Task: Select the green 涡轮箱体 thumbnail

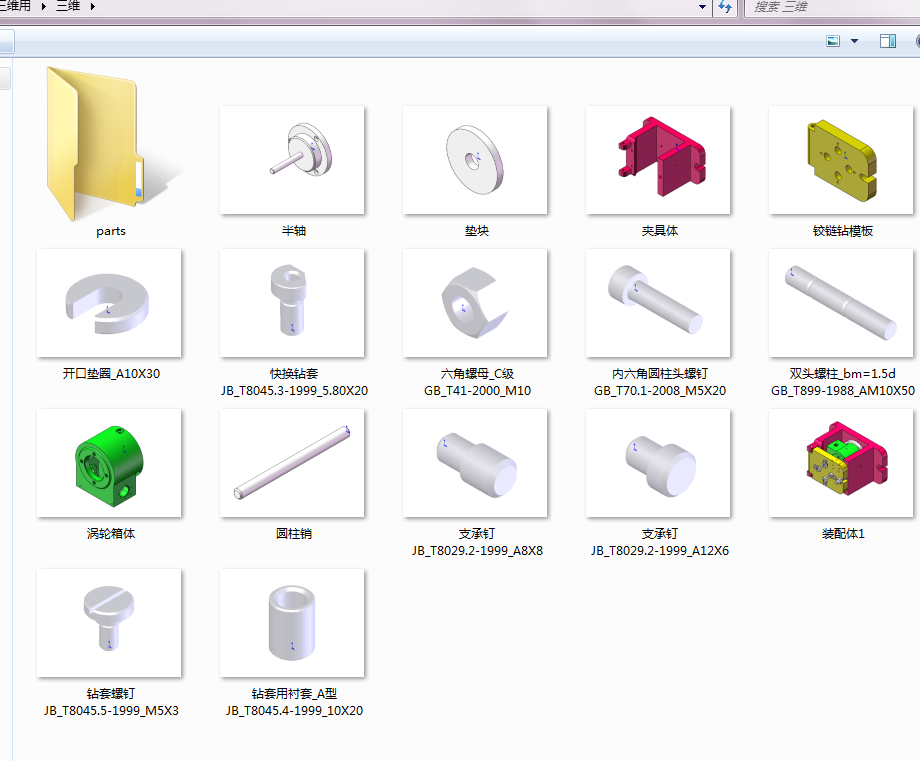Action: tap(109, 463)
